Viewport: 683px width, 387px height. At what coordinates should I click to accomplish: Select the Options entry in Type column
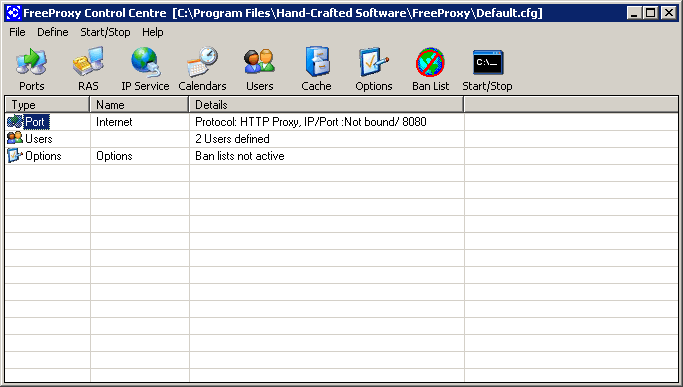43,156
